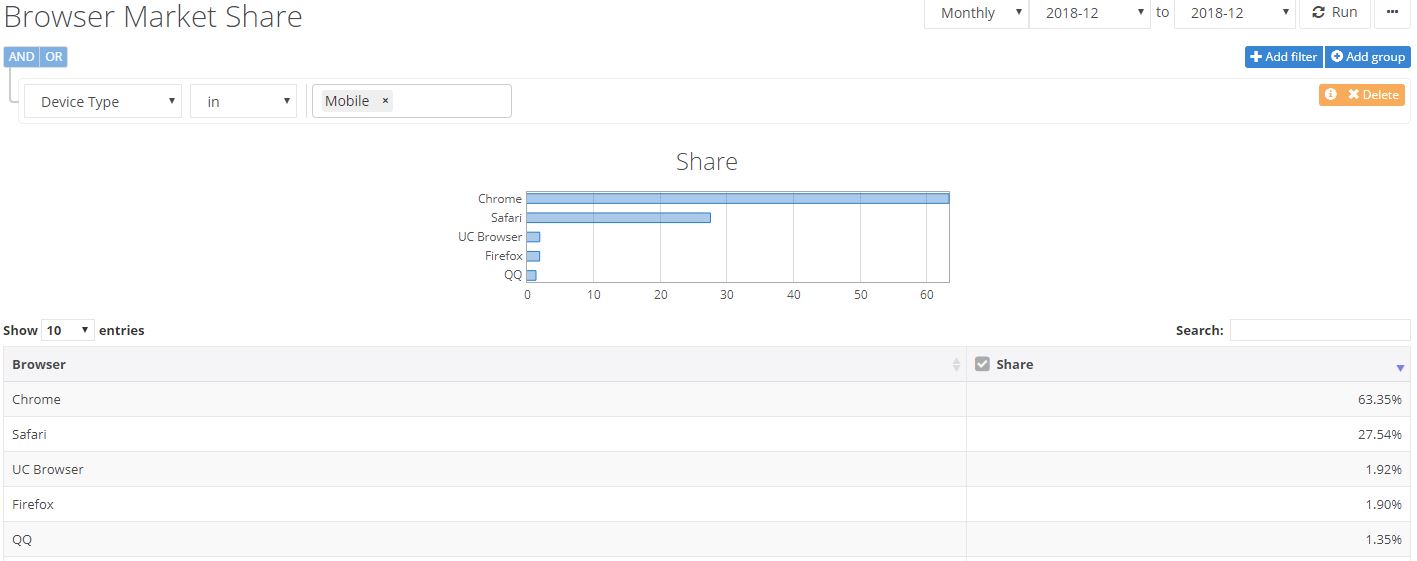This screenshot has height=561, width=1417.
Task: Click the X icon on Delete button
Action: pos(1353,94)
